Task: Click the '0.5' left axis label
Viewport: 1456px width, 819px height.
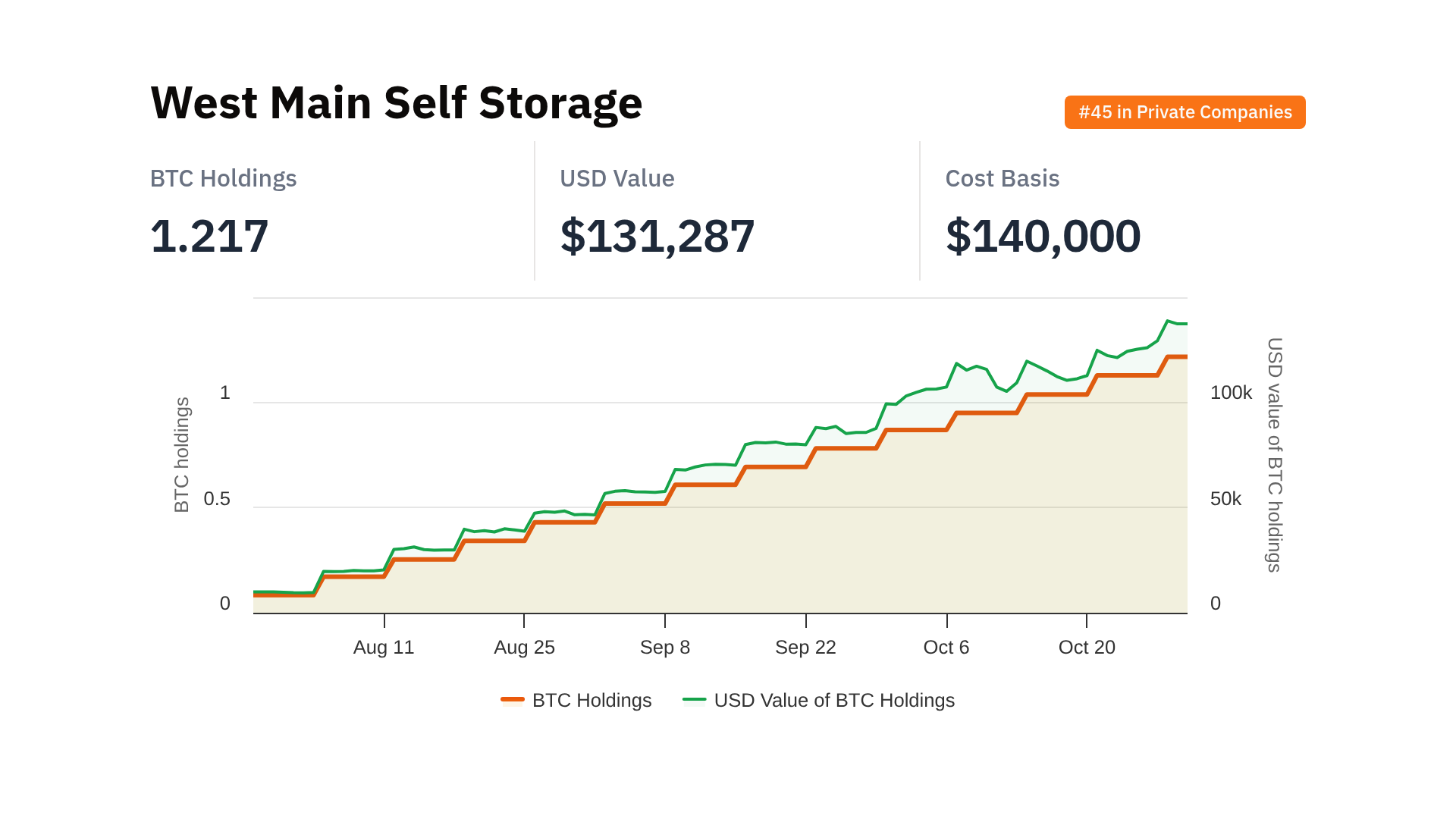Action: 217,499
